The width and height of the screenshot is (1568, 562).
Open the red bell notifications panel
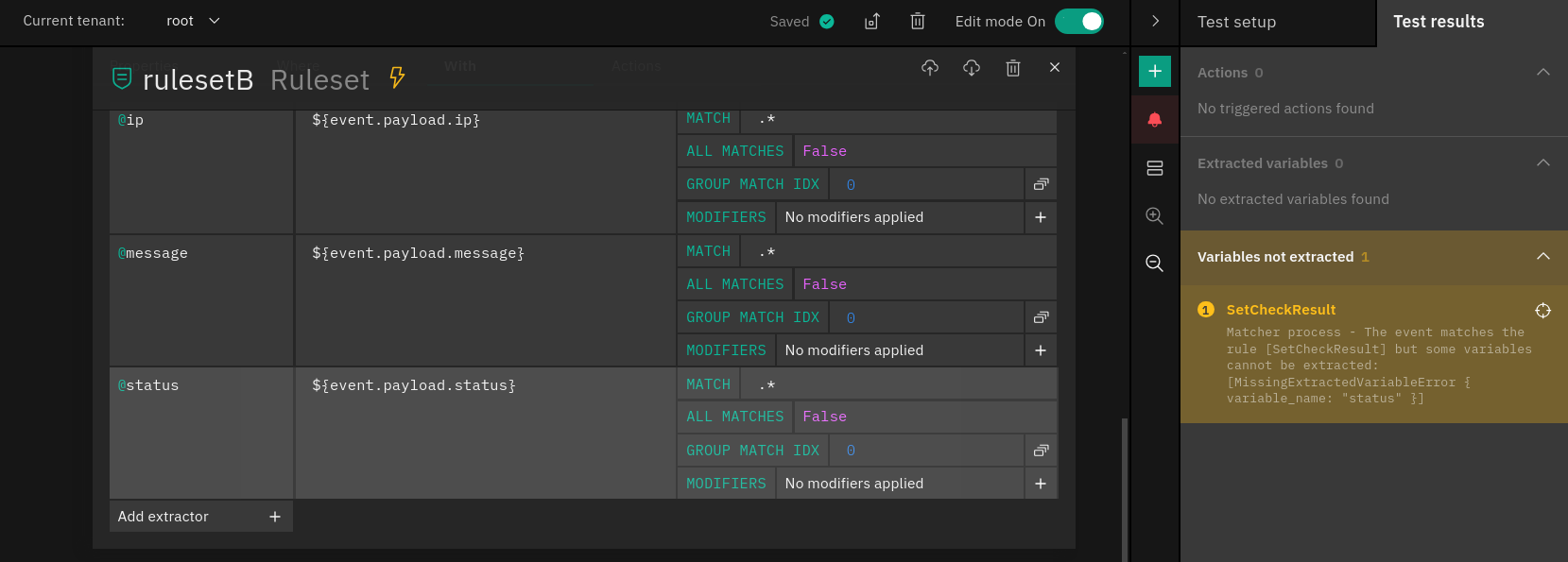point(1154,120)
